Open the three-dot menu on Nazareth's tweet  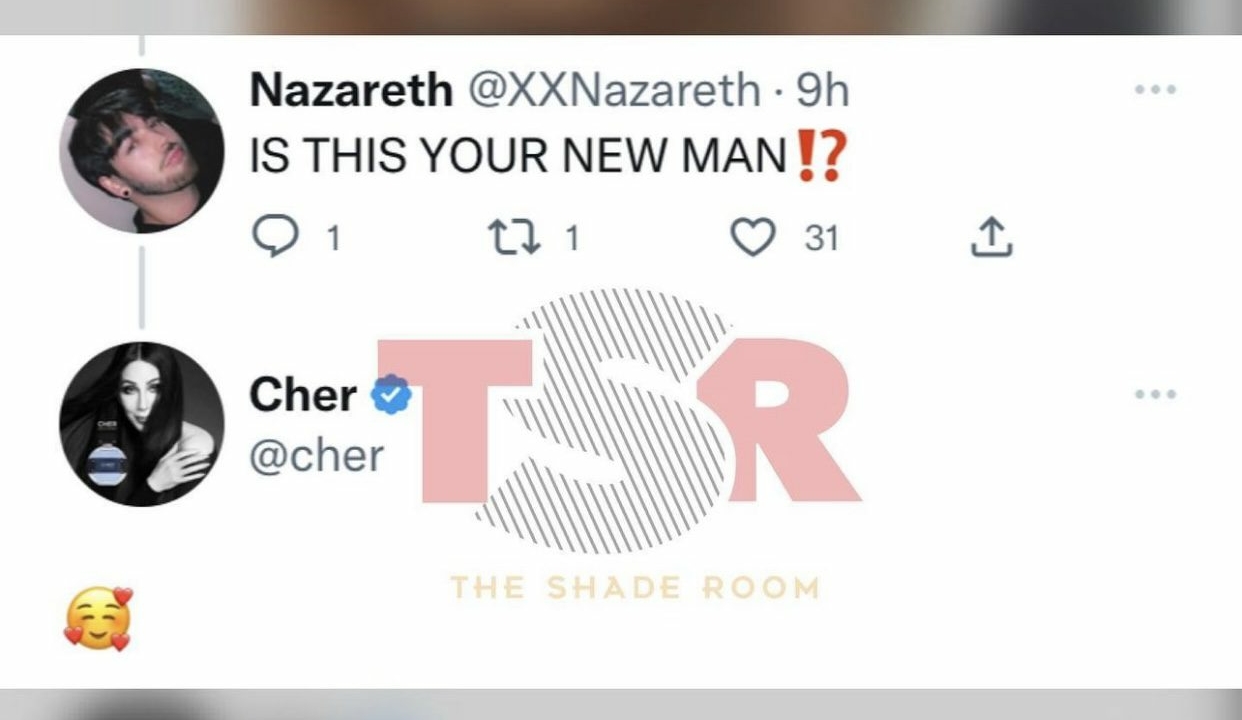(1155, 89)
